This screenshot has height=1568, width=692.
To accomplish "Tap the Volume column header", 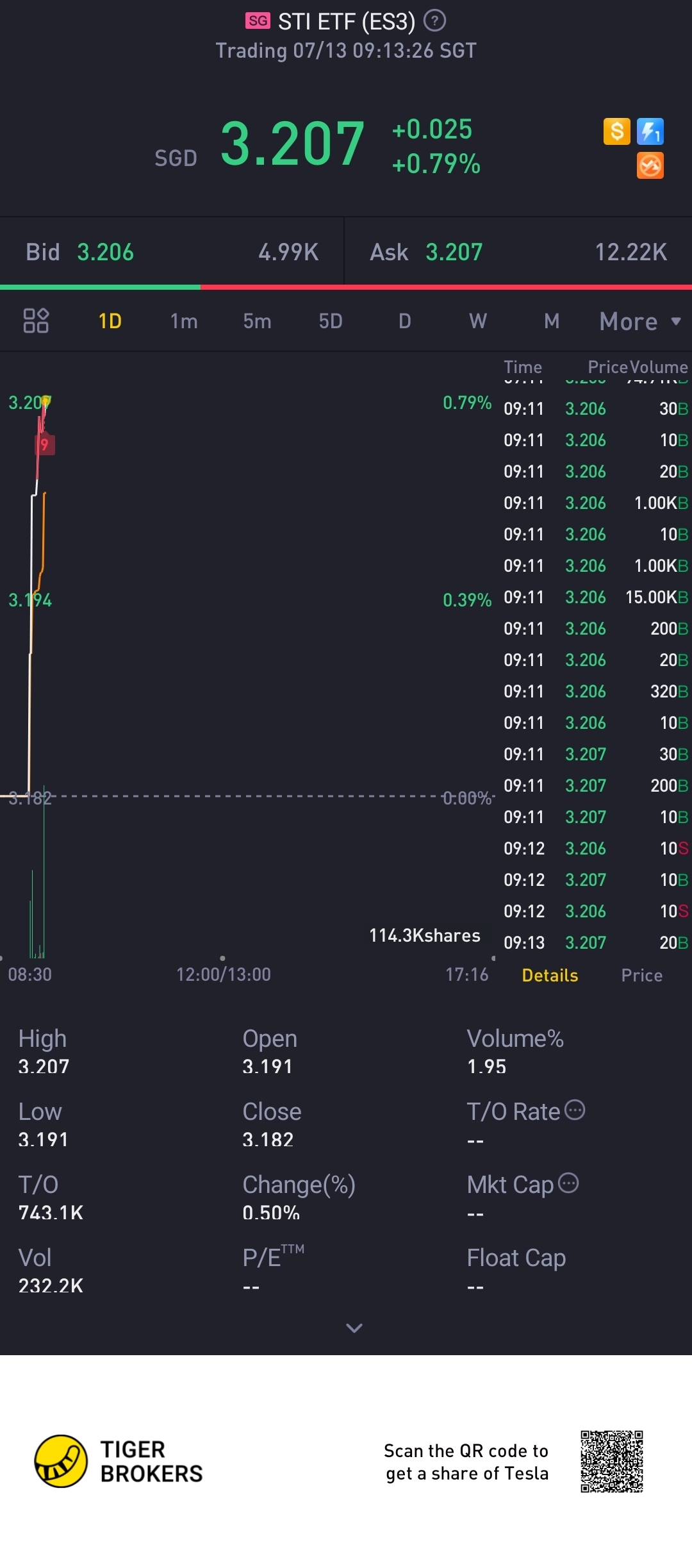I will point(659,367).
